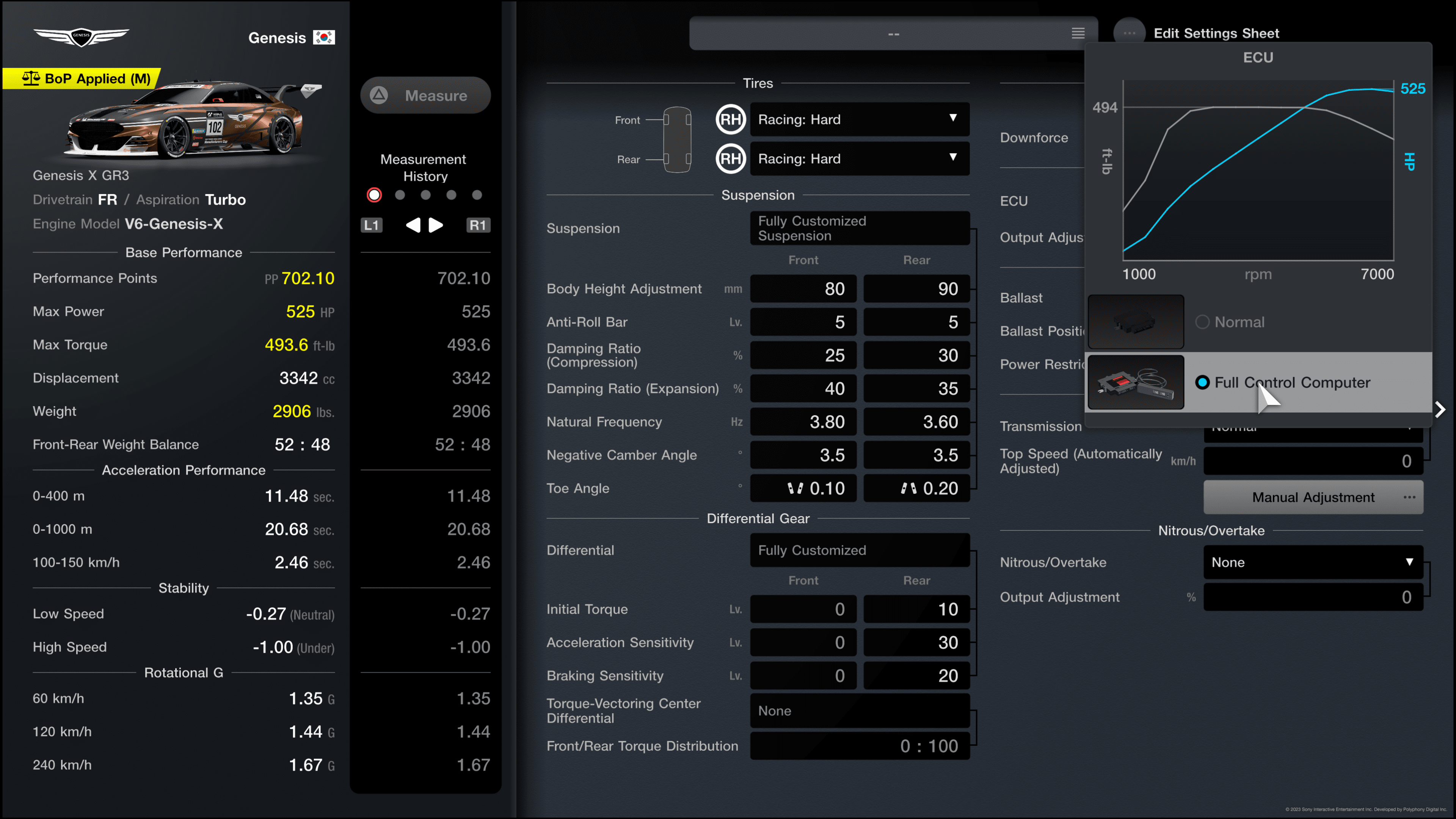Choose the Normal ECU option
Screen dimensions: 1456x819
coord(1259,322)
